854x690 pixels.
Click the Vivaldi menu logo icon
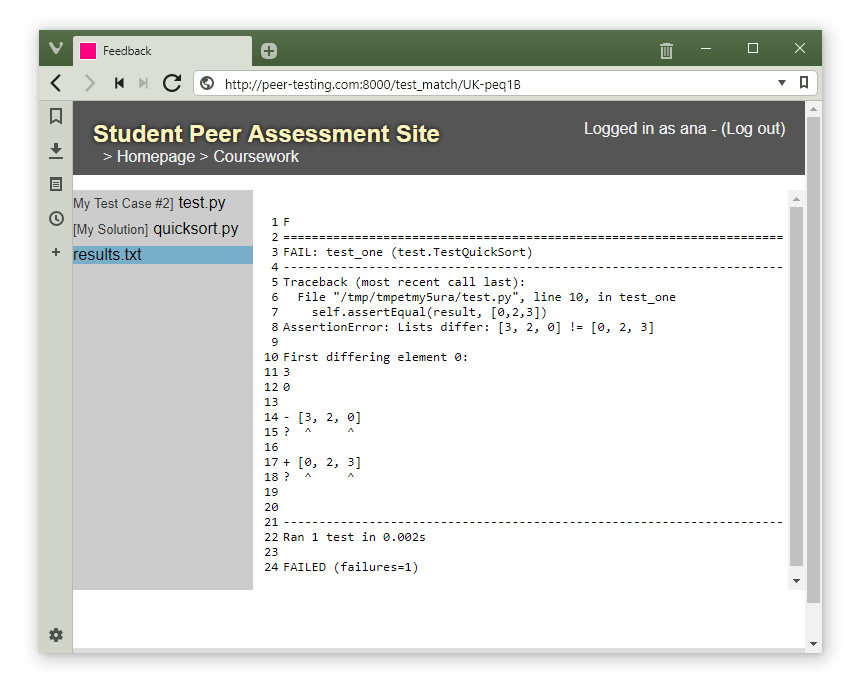tap(56, 49)
